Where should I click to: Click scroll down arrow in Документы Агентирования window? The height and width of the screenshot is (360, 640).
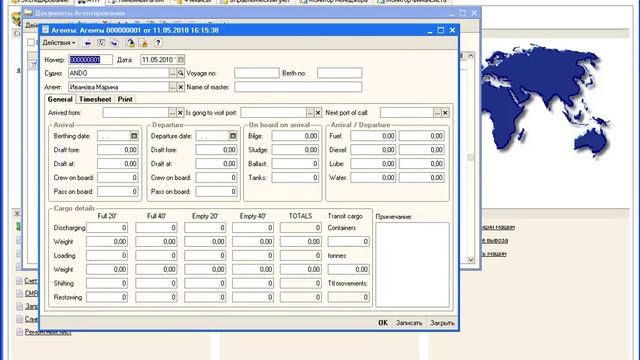point(471,260)
